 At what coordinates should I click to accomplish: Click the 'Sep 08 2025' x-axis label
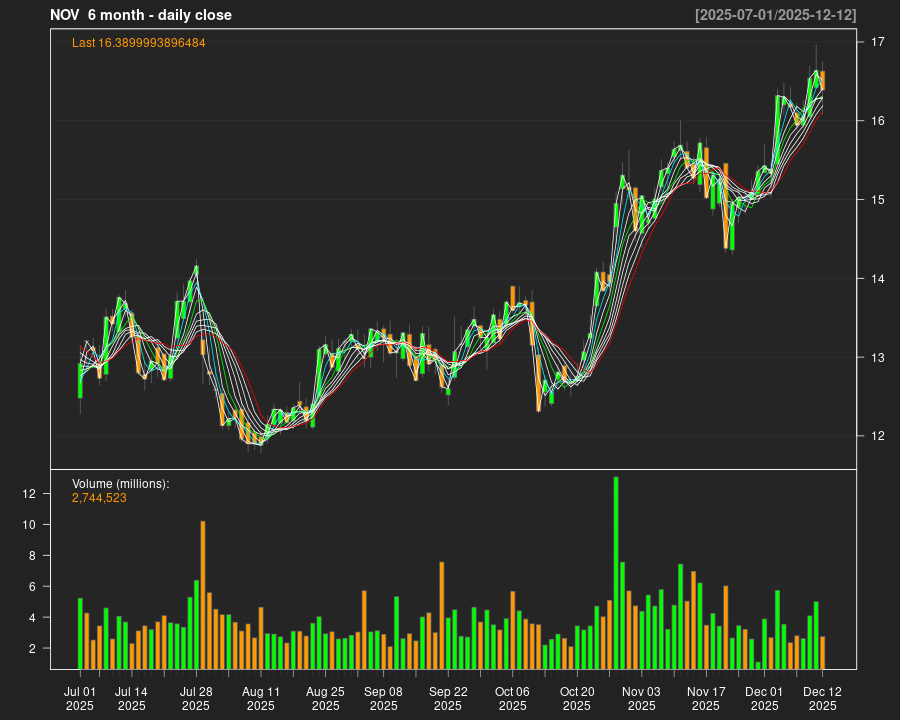tap(383, 698)
